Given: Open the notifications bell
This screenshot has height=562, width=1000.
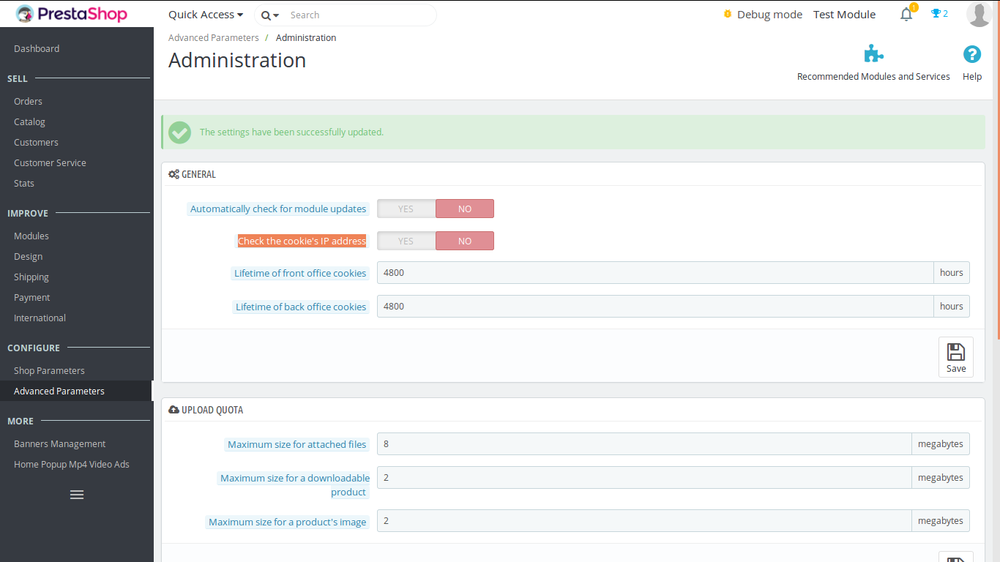Looking at the screenshot, I should [x=906, y=14].
